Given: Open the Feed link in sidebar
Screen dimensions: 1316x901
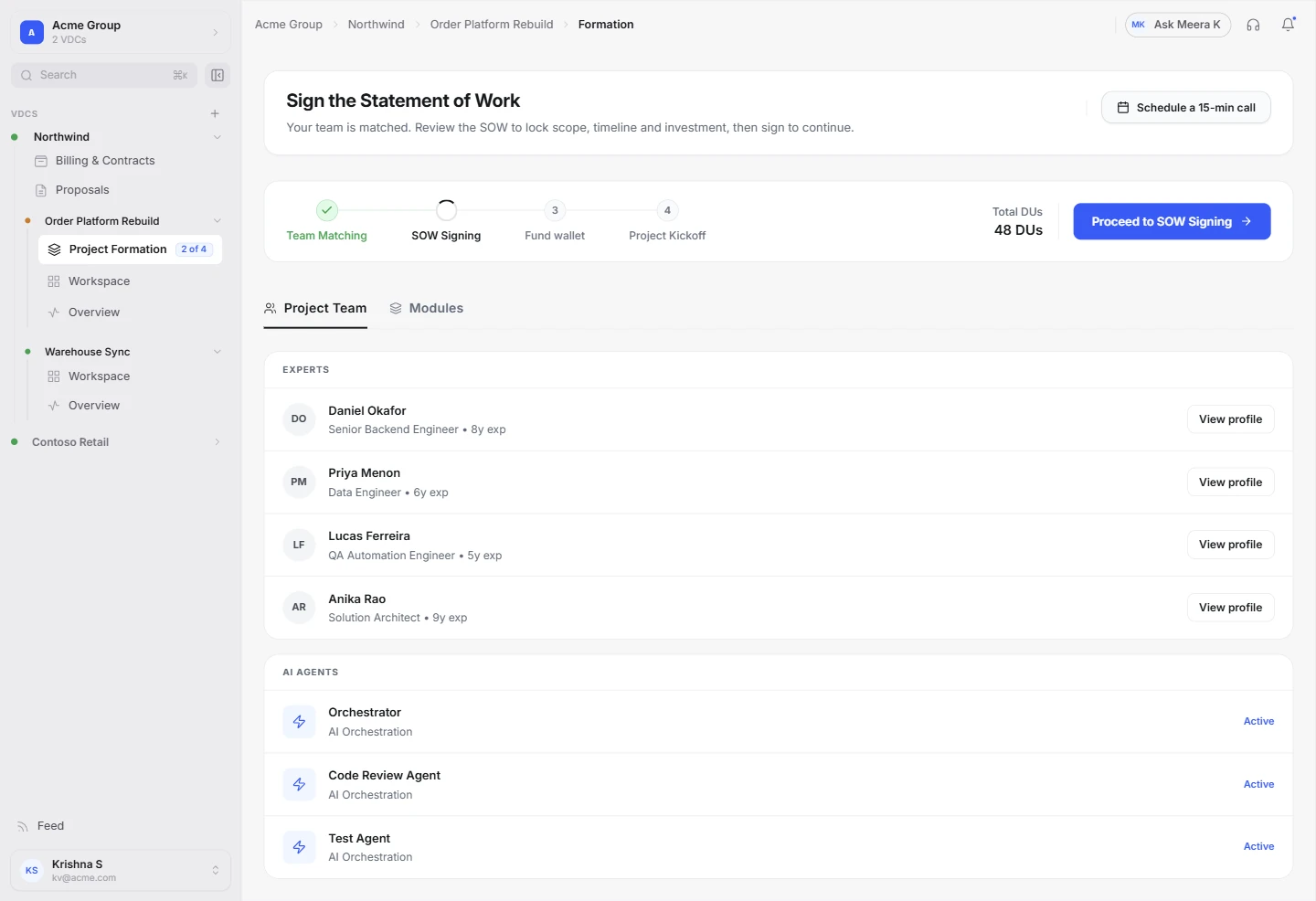Looking at the screenshot, I should 50,826.
